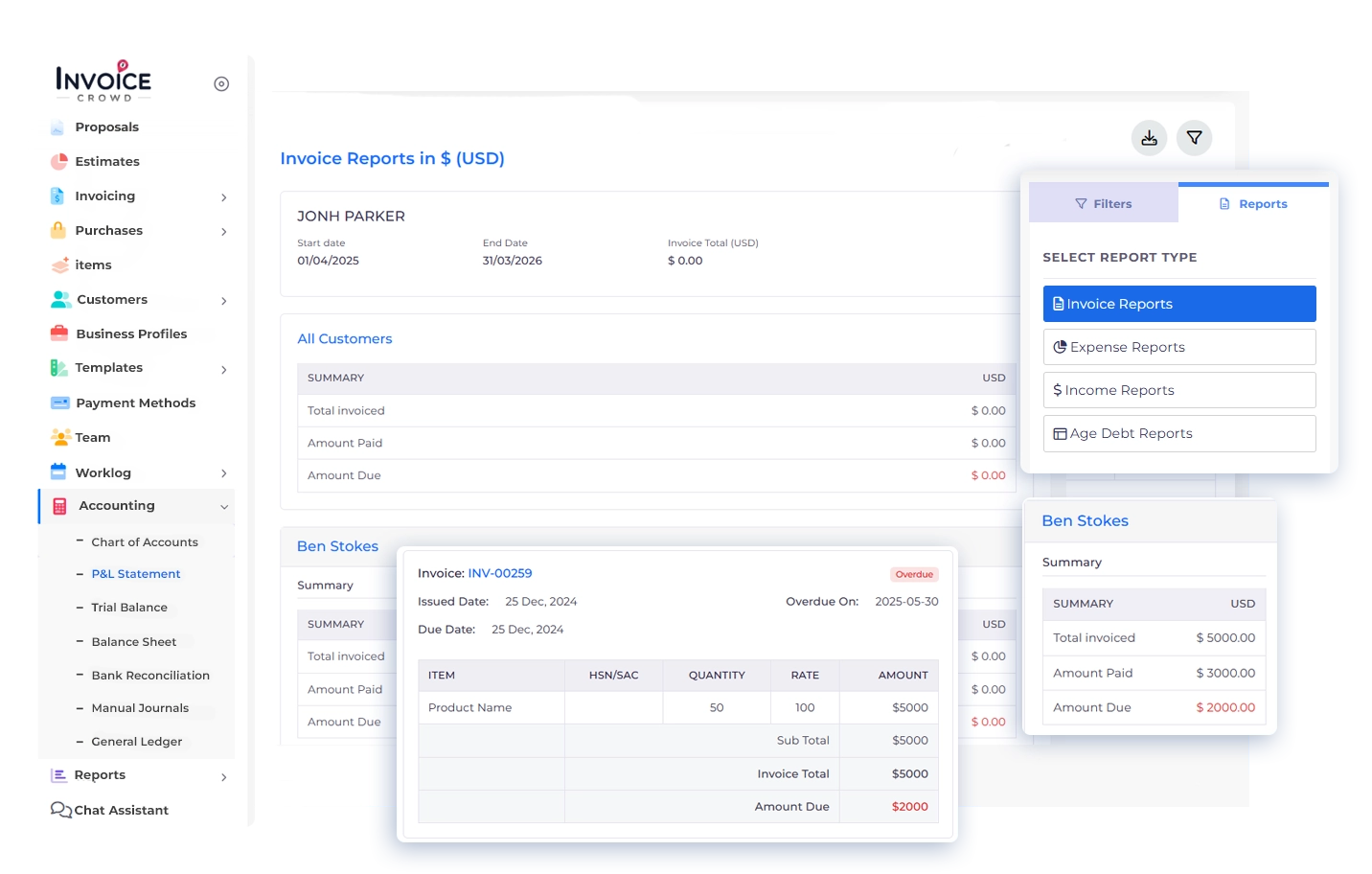The width and height of the screenshot is (1372, 874).
Task: Choose Age Debt Reports option
Action: click(x=1178, y=433)
